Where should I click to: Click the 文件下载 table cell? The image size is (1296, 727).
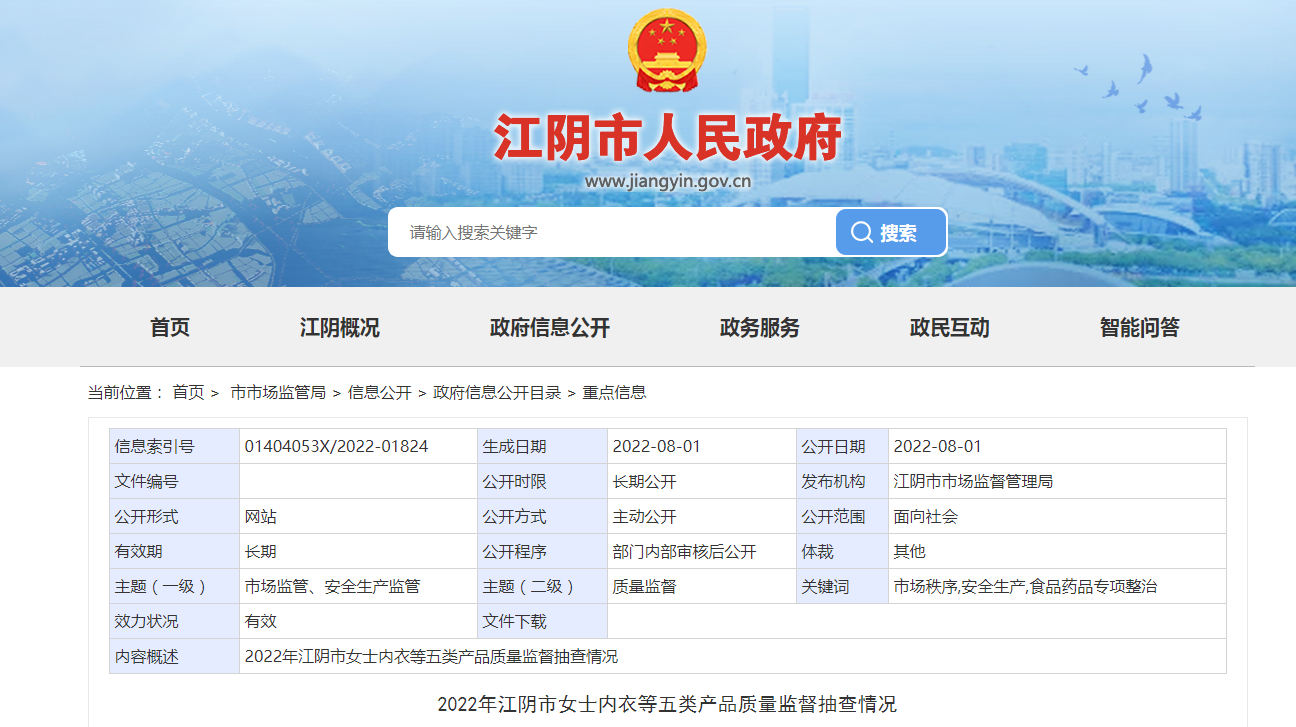515,621
